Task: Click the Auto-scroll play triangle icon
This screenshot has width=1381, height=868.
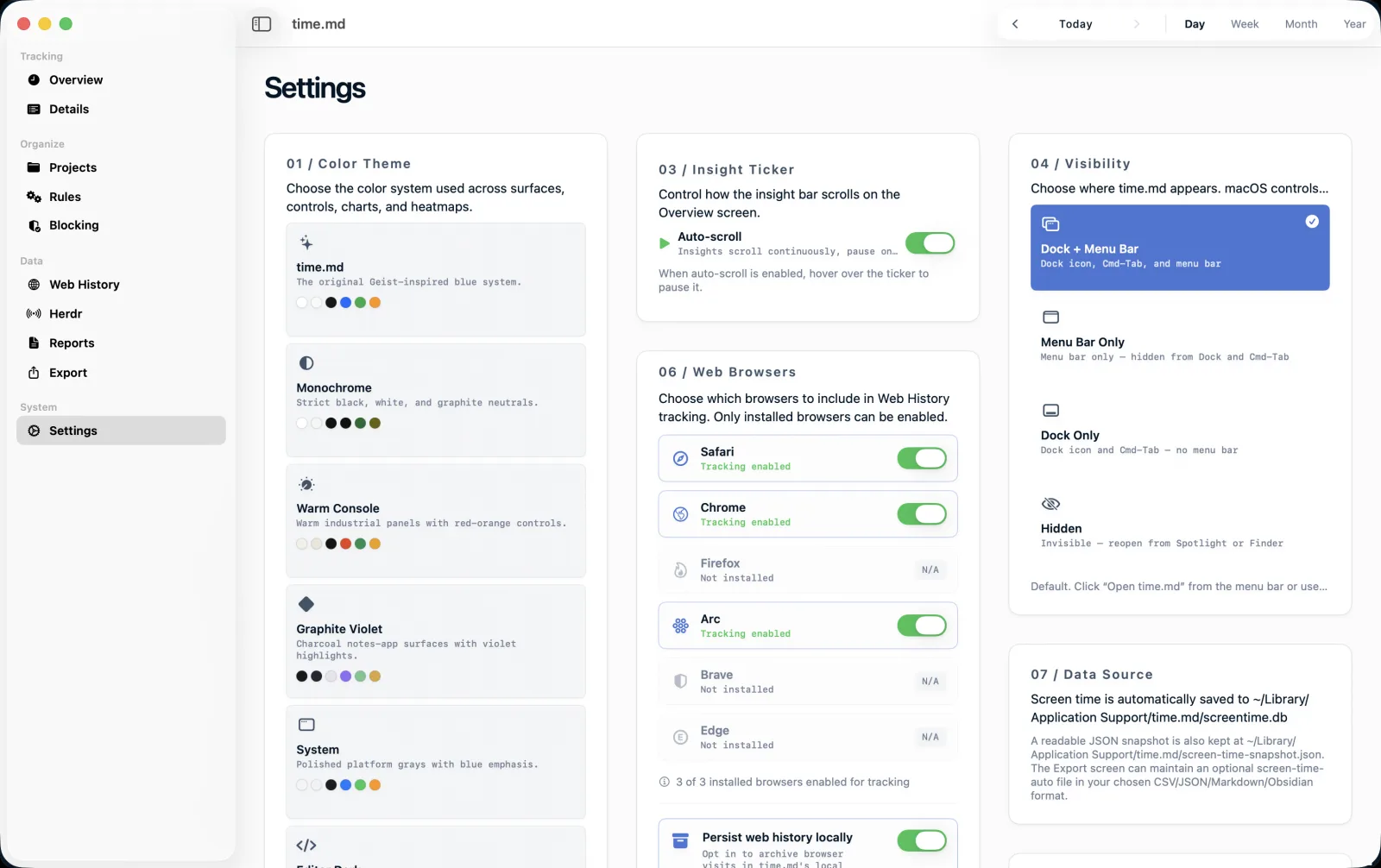Action: point(665,243)
